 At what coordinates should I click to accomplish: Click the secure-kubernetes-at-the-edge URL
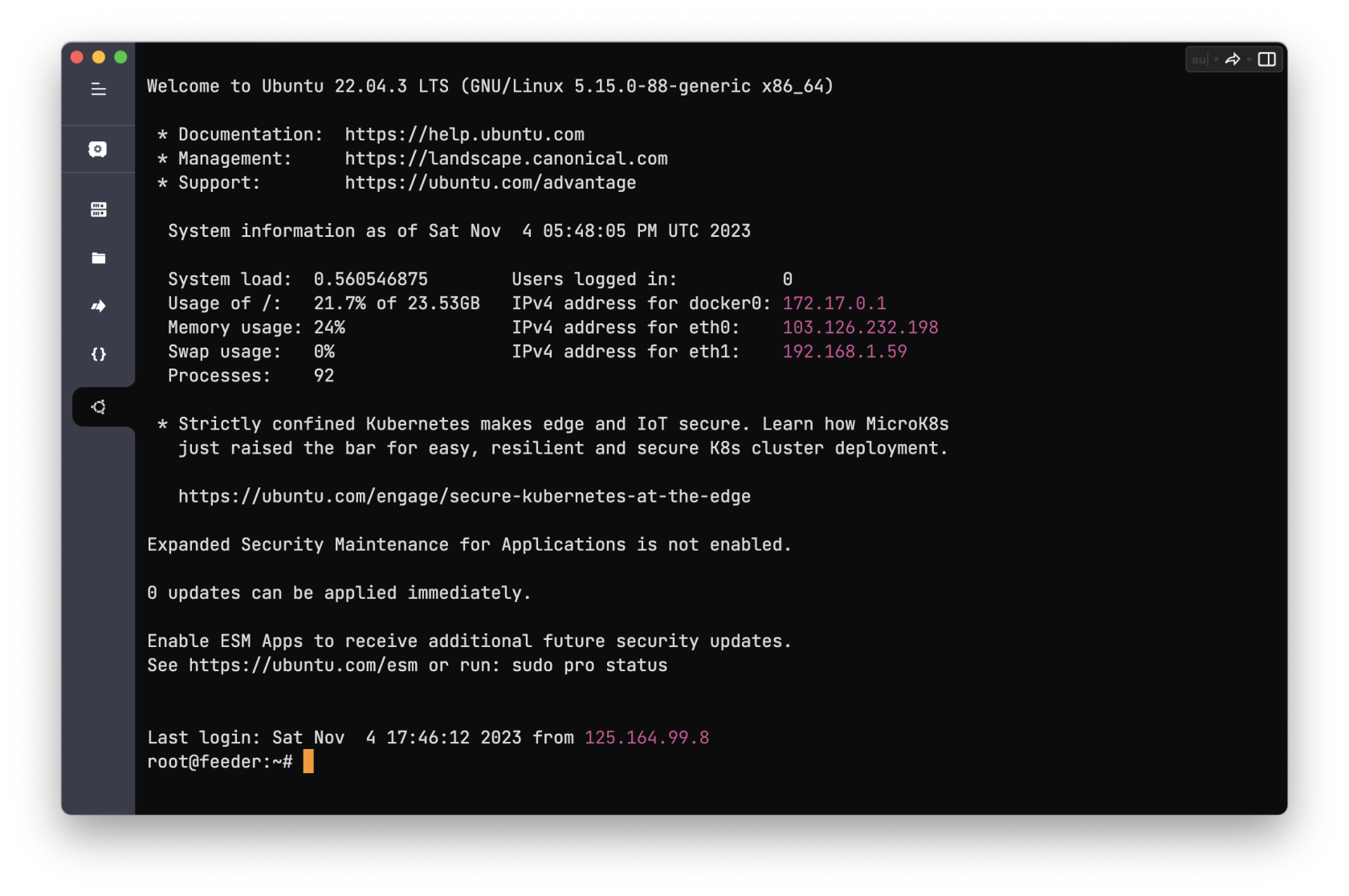(x=464, y=497)
